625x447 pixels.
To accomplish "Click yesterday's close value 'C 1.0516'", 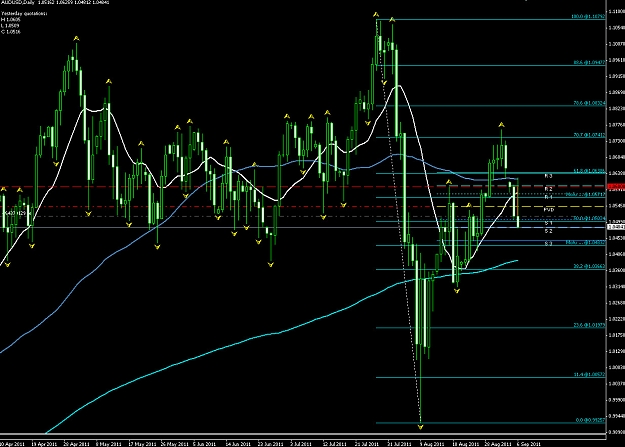I will tap(11, 32).
